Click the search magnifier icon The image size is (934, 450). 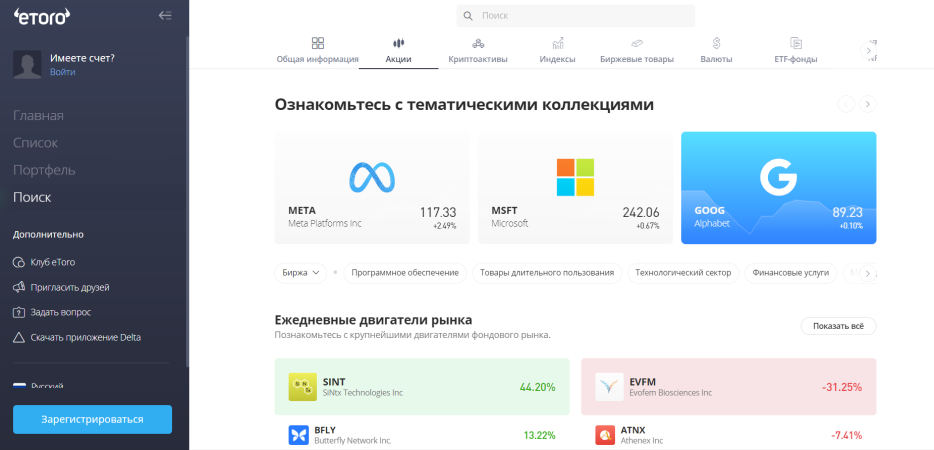[468, 16]
